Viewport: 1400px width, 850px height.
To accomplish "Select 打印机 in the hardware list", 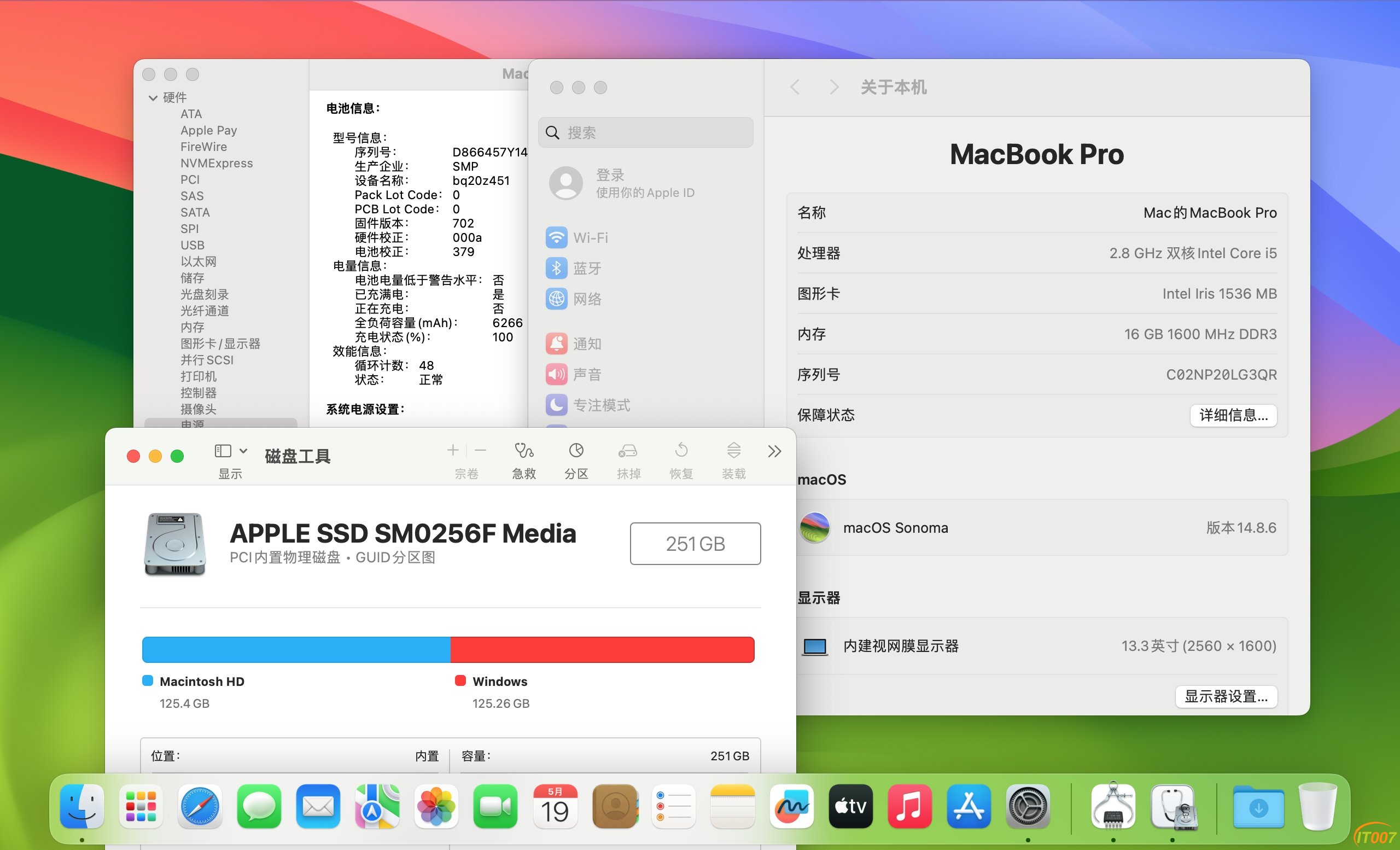I will click(x=199, y=377).
